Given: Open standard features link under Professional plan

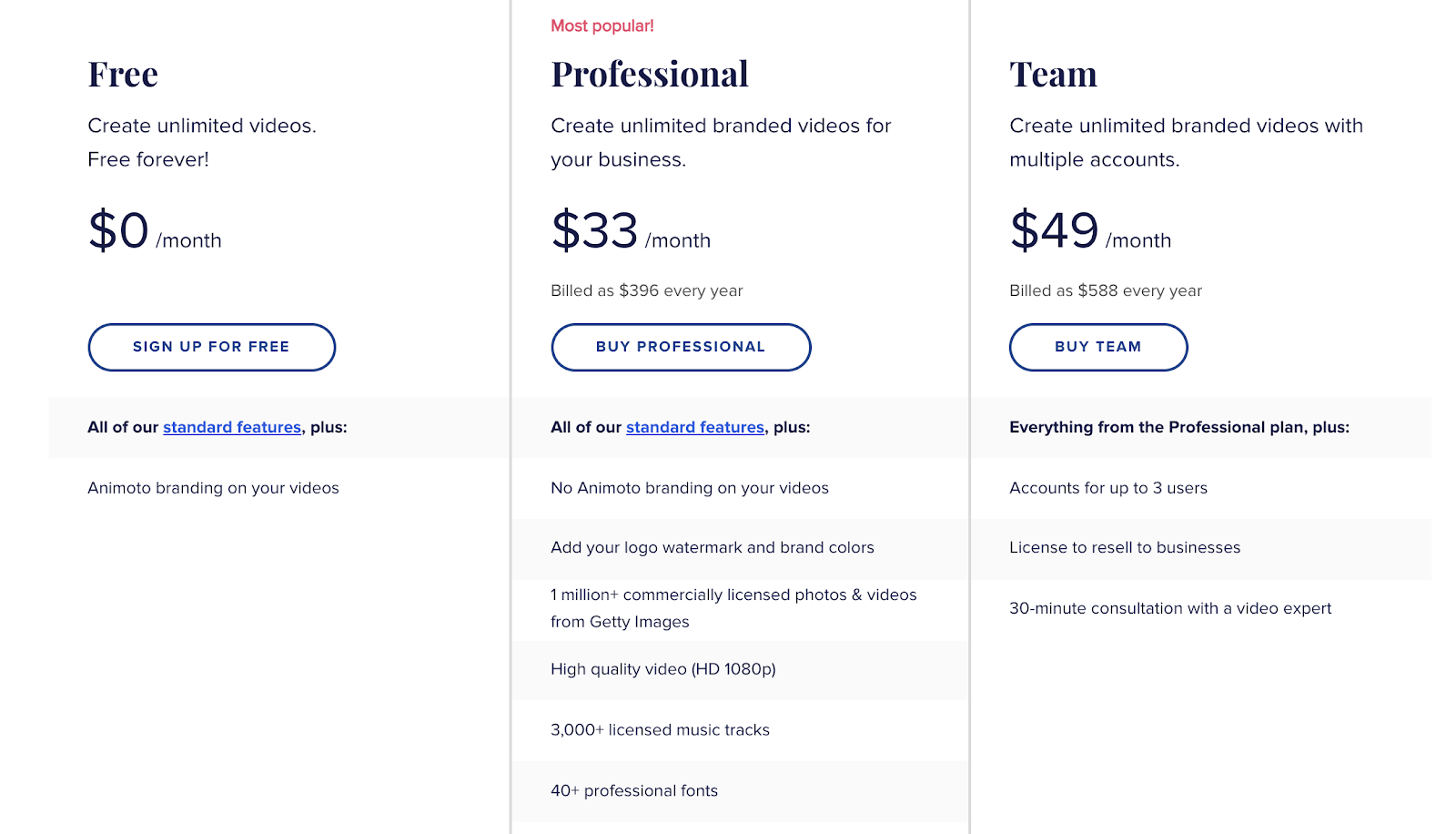Looking at the screenshot, I should pyautogui.click(x=695, y=427).
